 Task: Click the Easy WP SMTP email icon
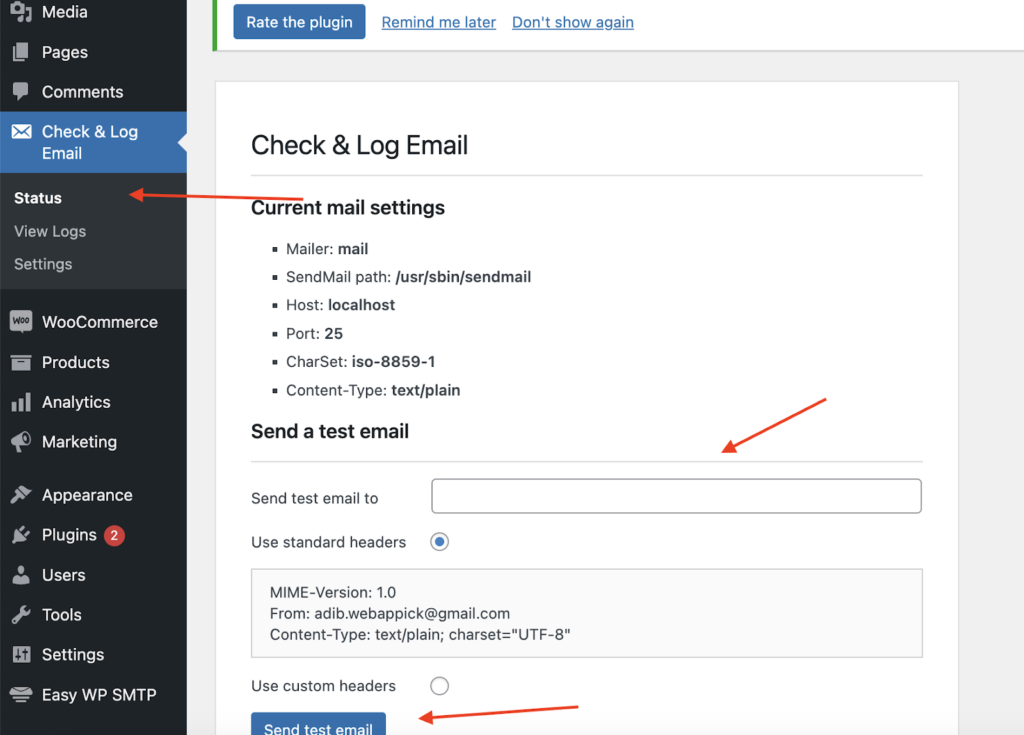(23, 694)
